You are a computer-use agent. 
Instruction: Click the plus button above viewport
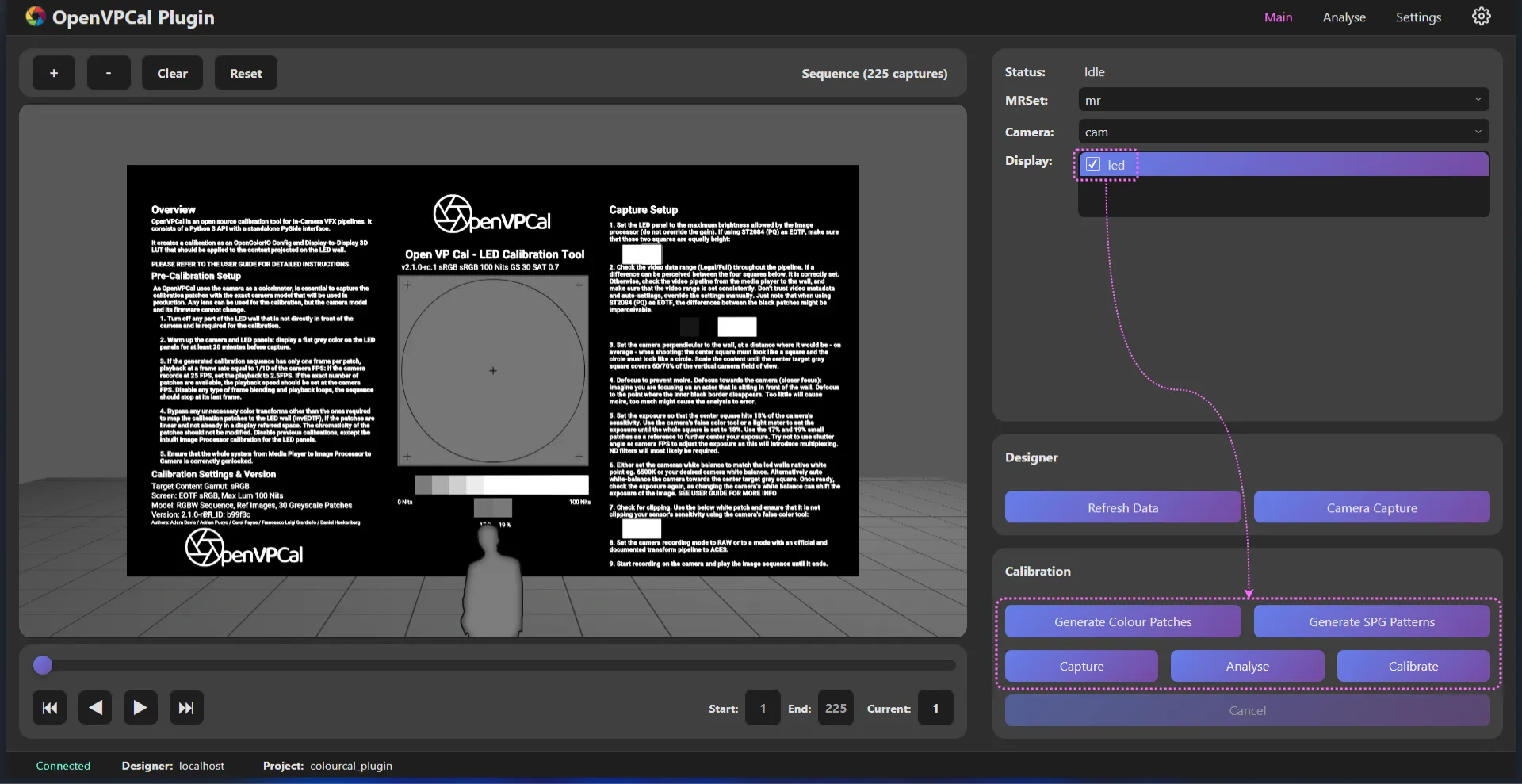tap(54, 73)
